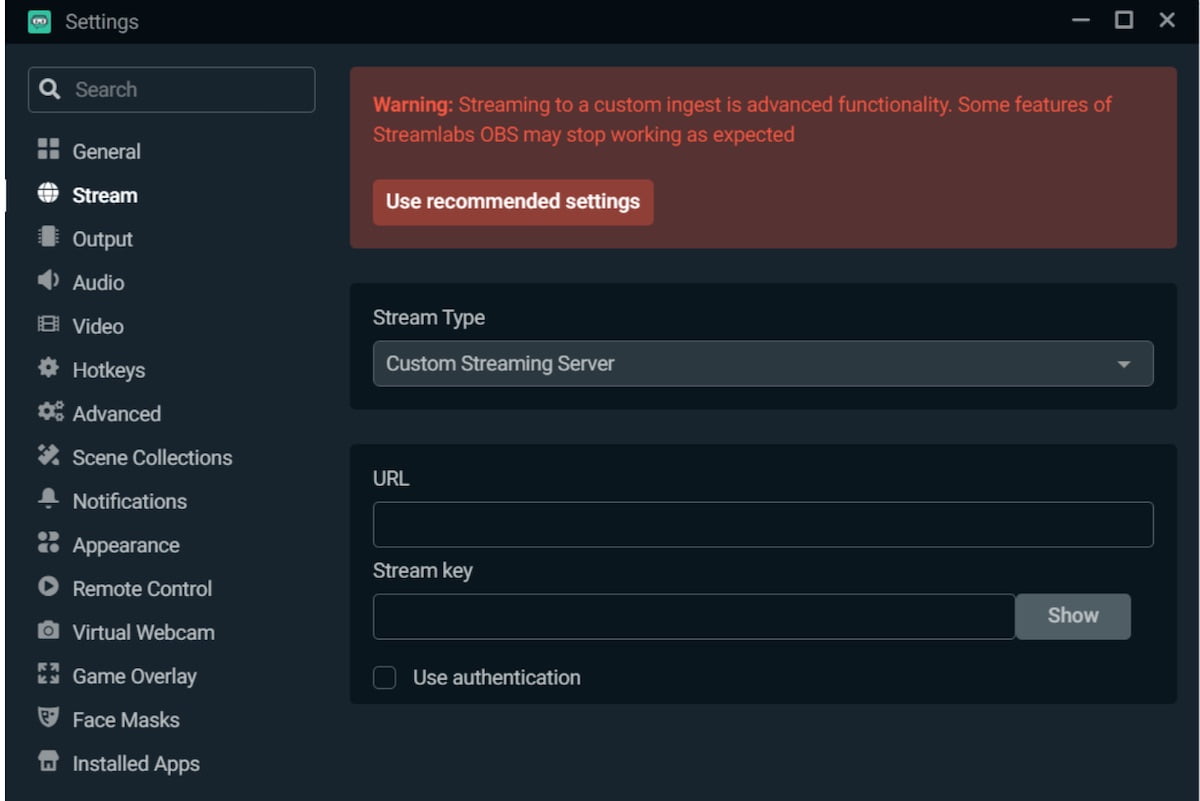Open Virtual Webcam settings
The width and height of the screenshot is (1200, 801).
tap(143, 632)
